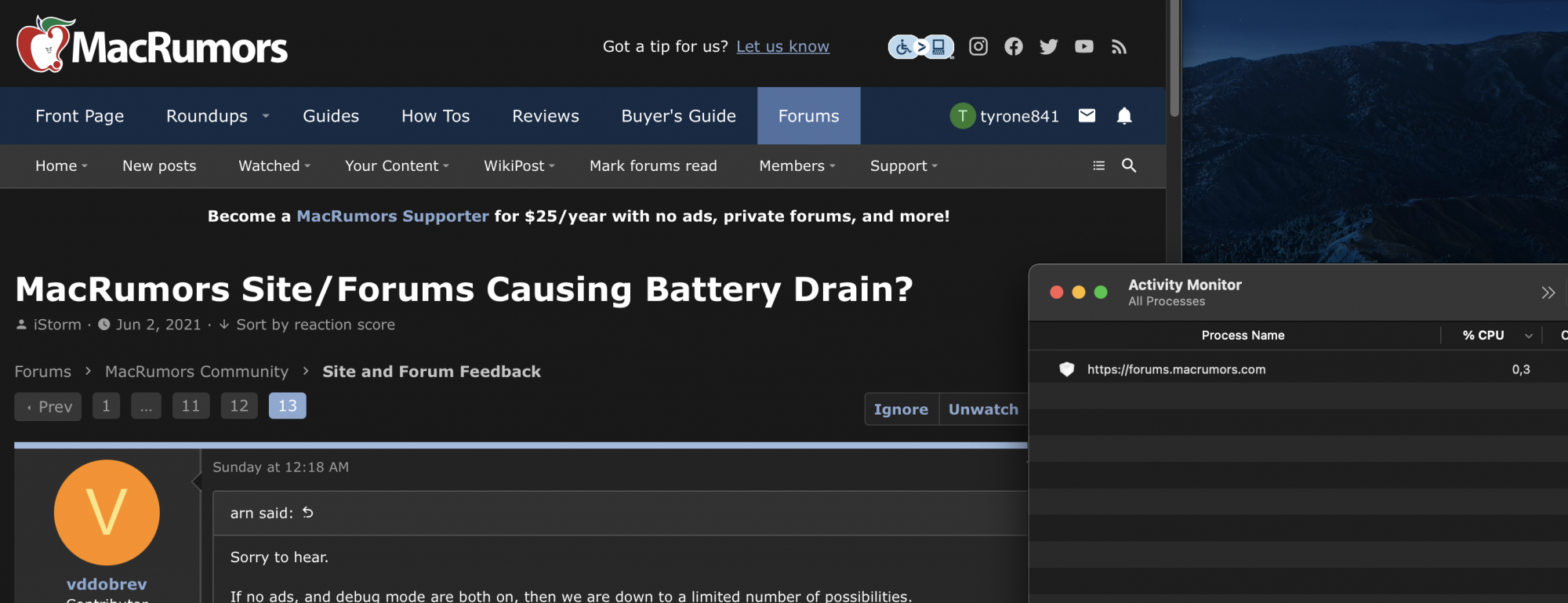The height and width of the screenshot is (603, 1568).
Task: Open the accessibility switcher icon in header
Action: [x=921, y=47]
